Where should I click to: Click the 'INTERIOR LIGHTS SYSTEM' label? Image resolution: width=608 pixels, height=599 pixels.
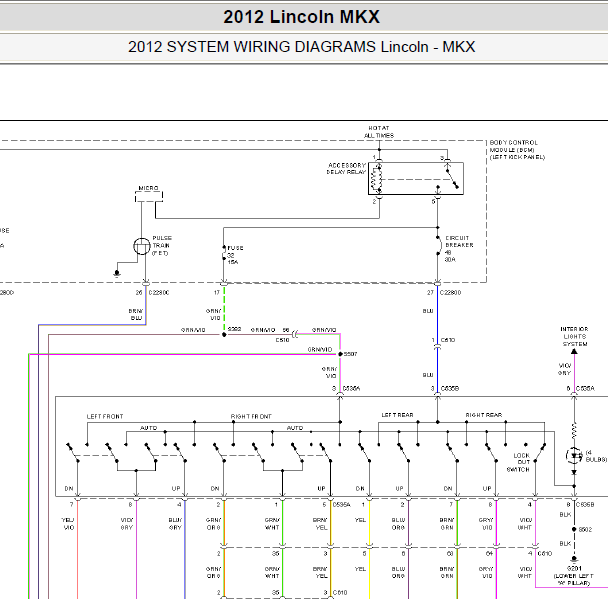(574, 337)
